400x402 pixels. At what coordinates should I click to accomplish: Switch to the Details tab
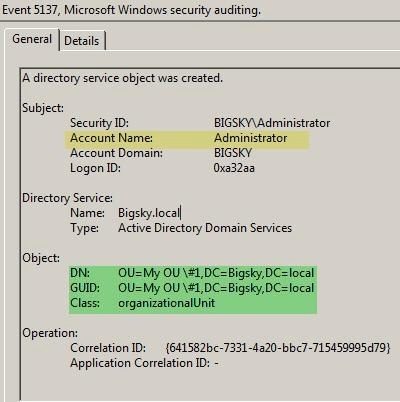82,41
